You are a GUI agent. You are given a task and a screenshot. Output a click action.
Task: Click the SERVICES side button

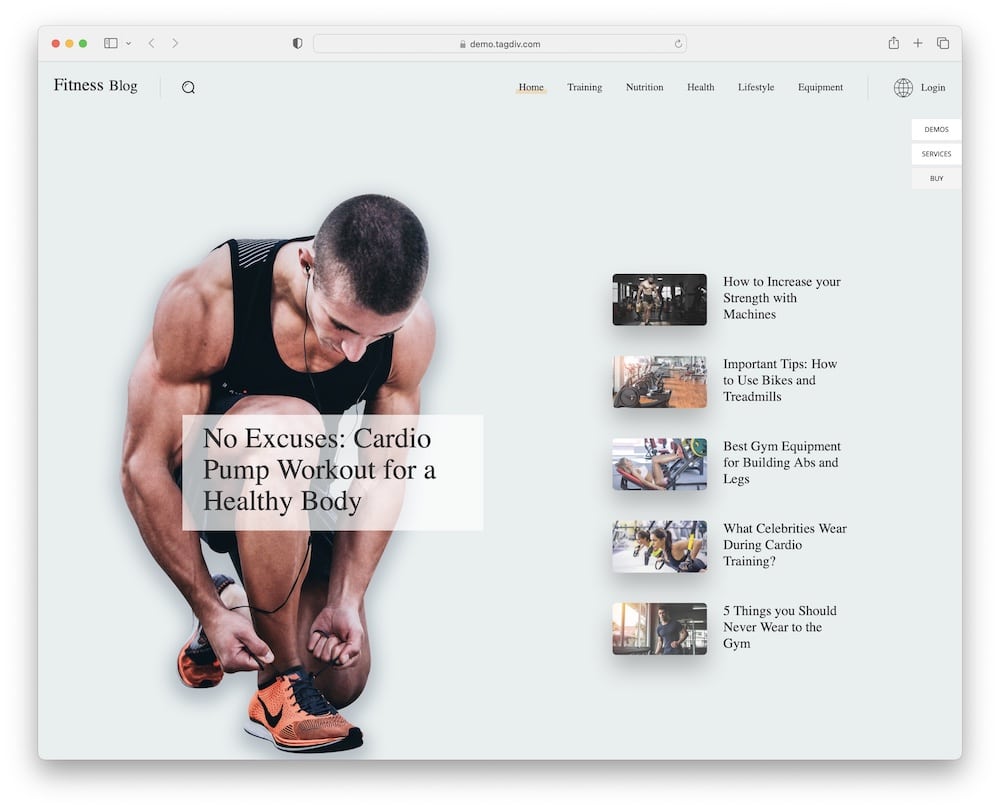pos(936,154)
